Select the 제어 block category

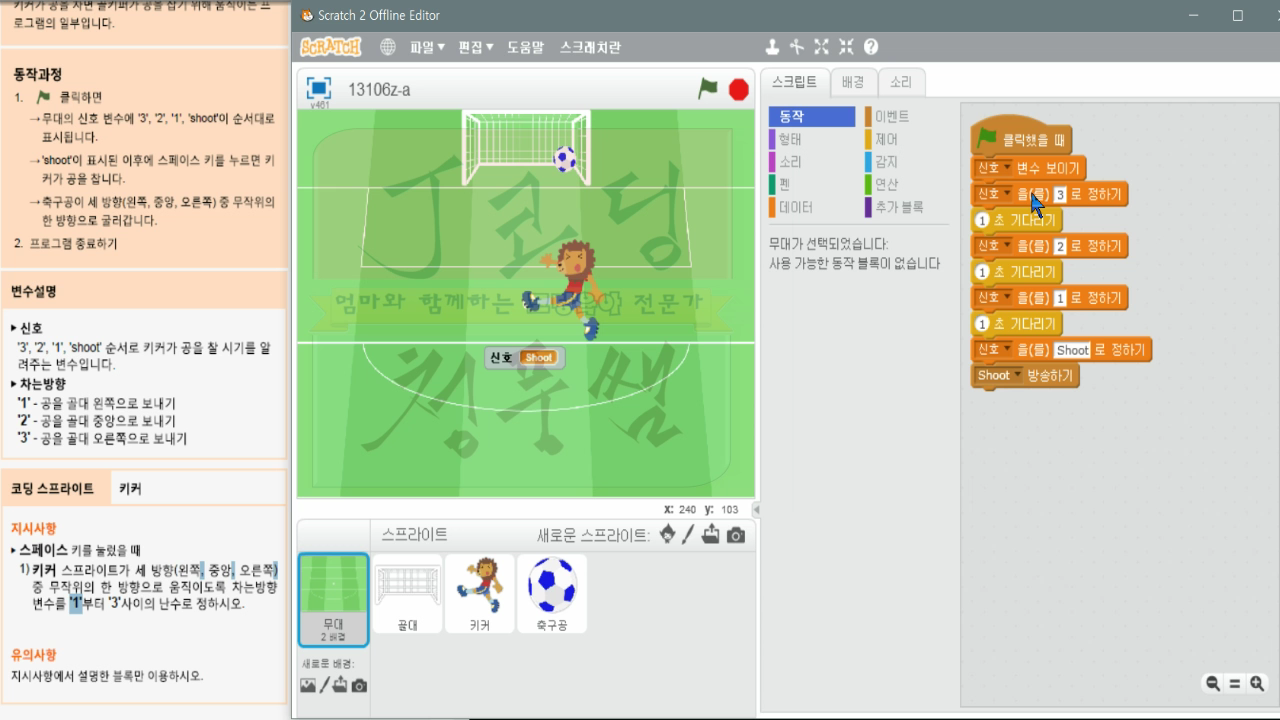pos(906,139)
